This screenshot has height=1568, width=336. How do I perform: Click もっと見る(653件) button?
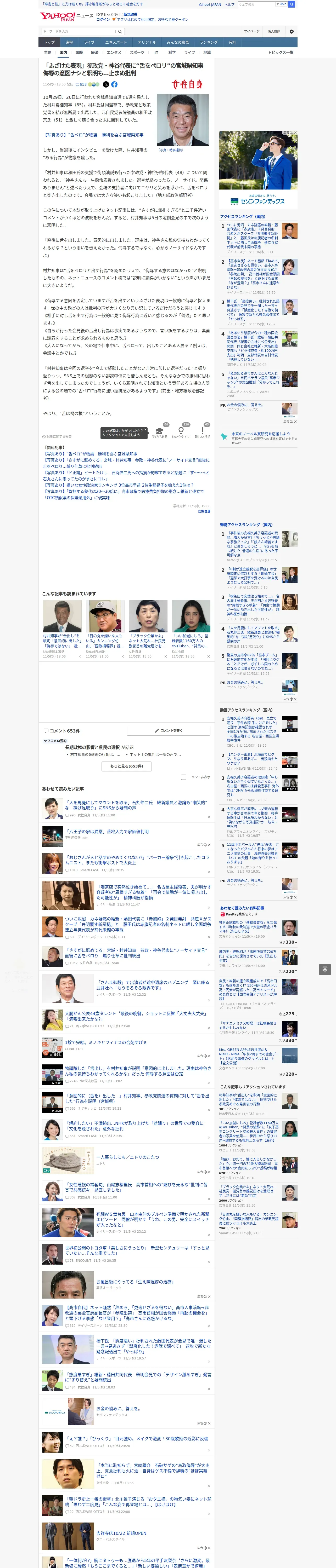coord(126,766)
